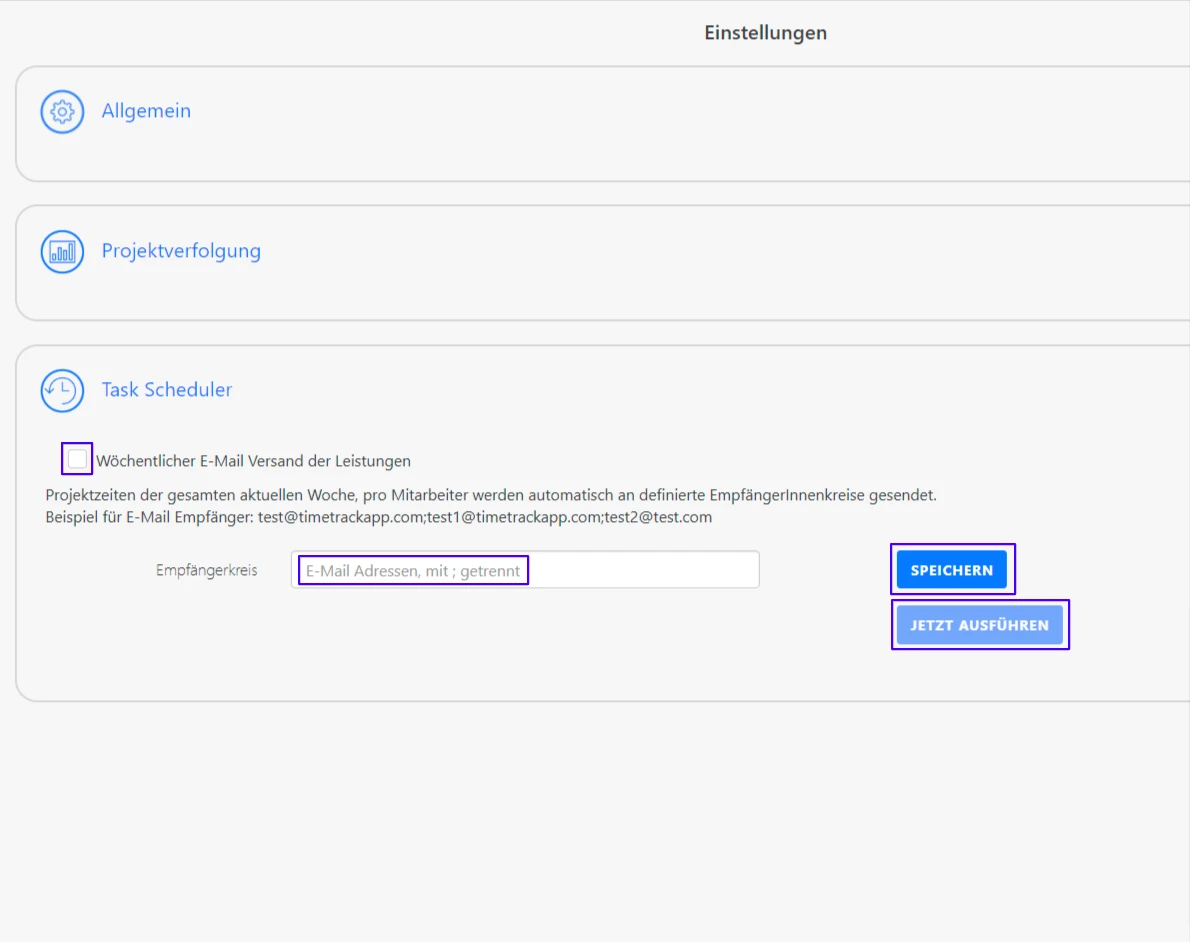Collapse the Task Scheduler section
The image size is (1190, 942).
pos(166,390)
